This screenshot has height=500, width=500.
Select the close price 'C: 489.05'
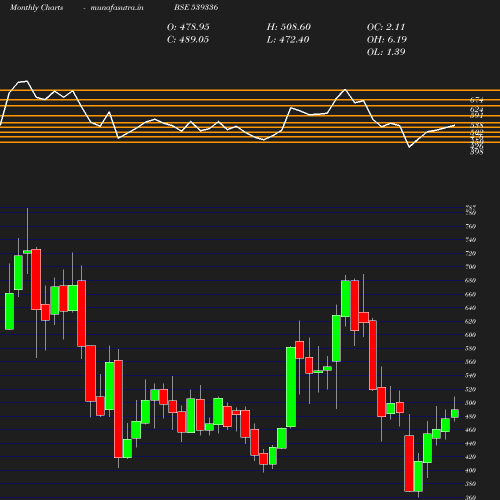(x=188, y=40)
